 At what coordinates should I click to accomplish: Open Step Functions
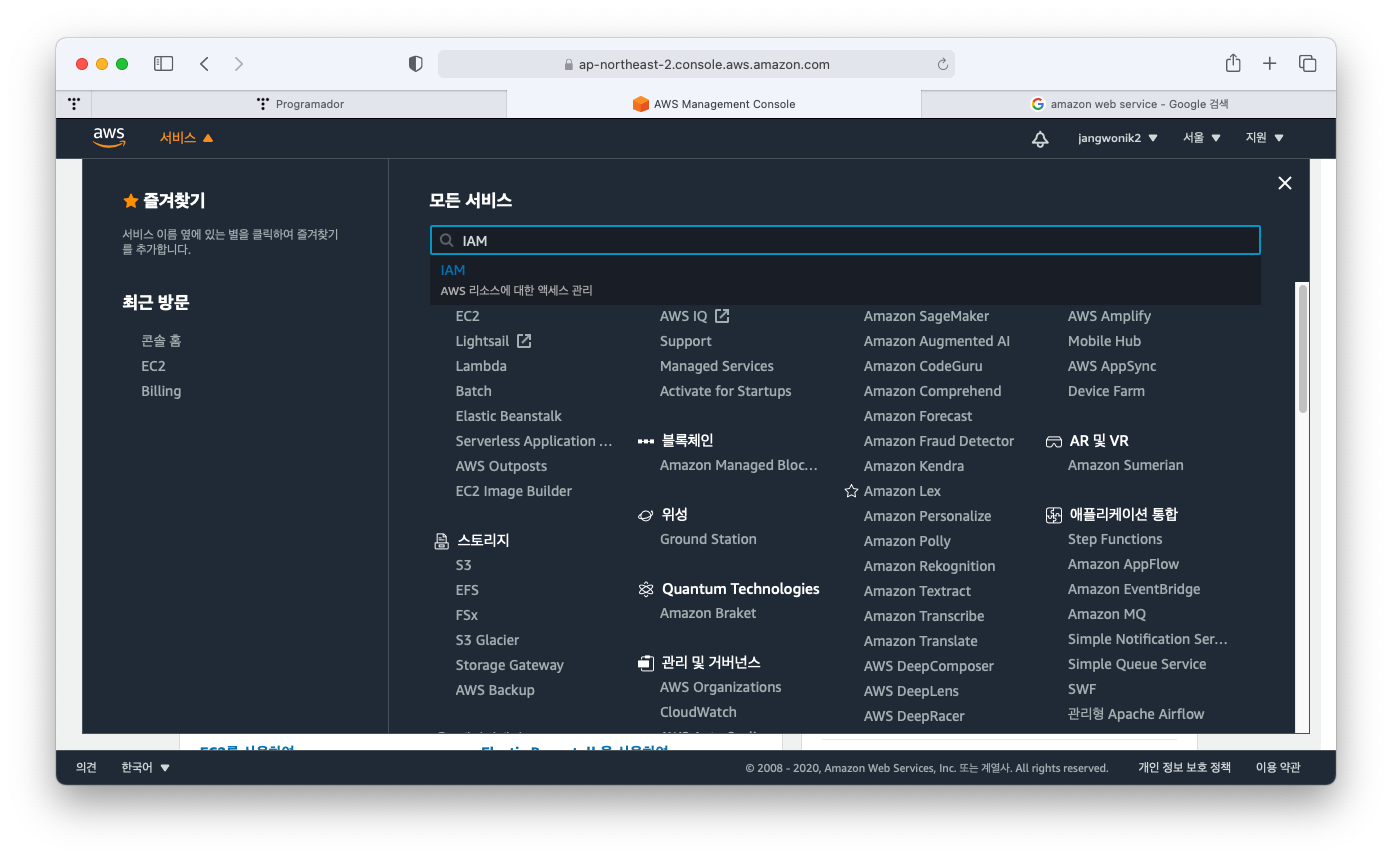click(x=1115, y=539)
